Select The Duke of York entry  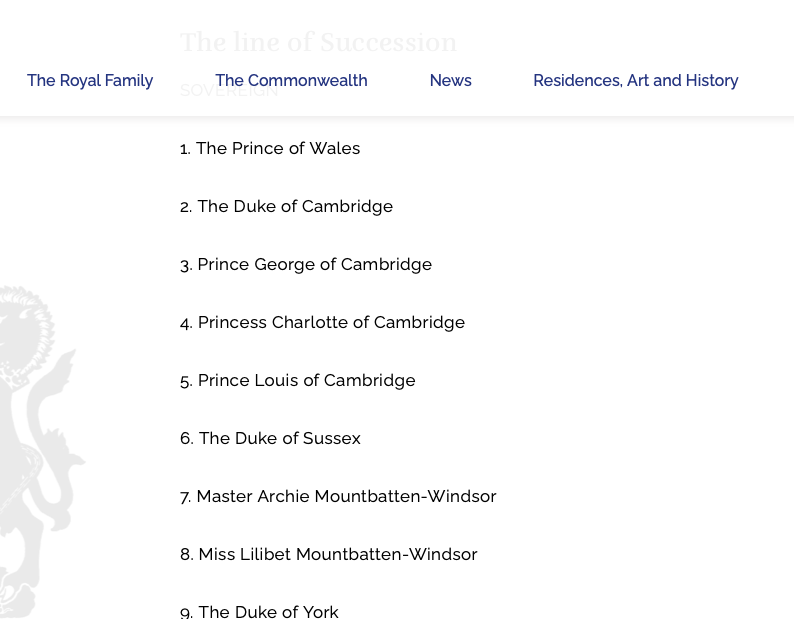point(268,612)
